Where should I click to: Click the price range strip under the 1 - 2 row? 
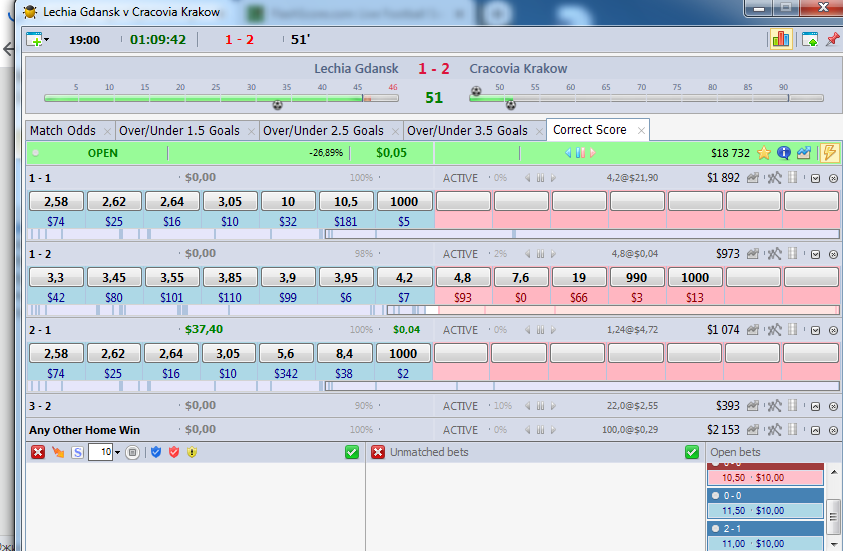click(x=433, y=310)
